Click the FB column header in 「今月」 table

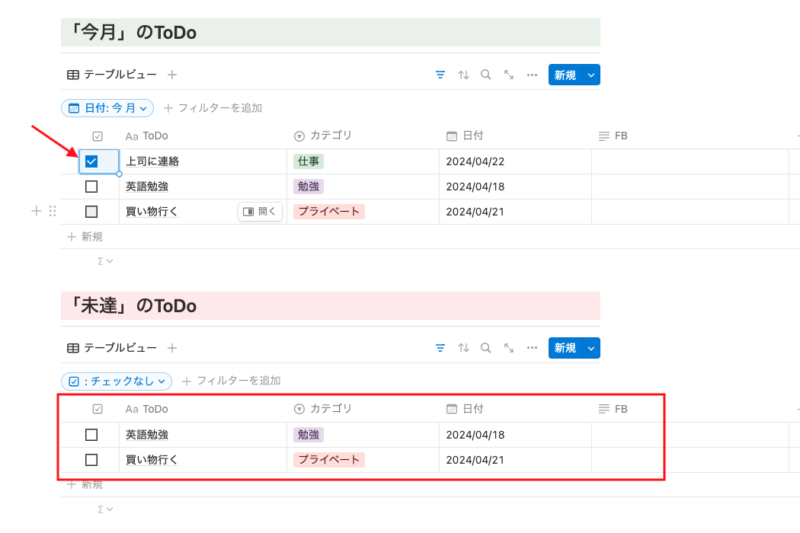[x=613, y=136]
